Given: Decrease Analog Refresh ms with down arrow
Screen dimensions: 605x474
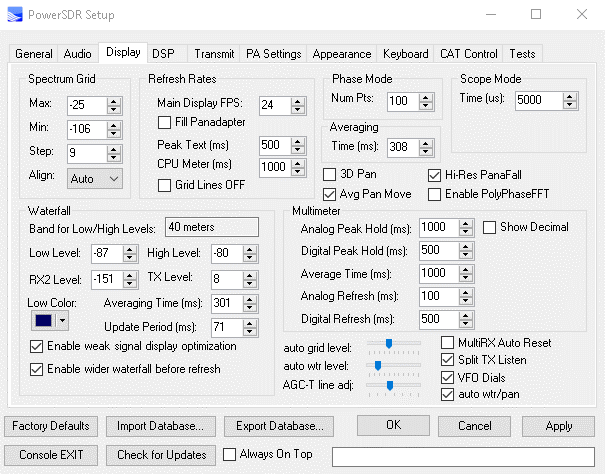Looking at the screenshot, I should tap(466, 301).
